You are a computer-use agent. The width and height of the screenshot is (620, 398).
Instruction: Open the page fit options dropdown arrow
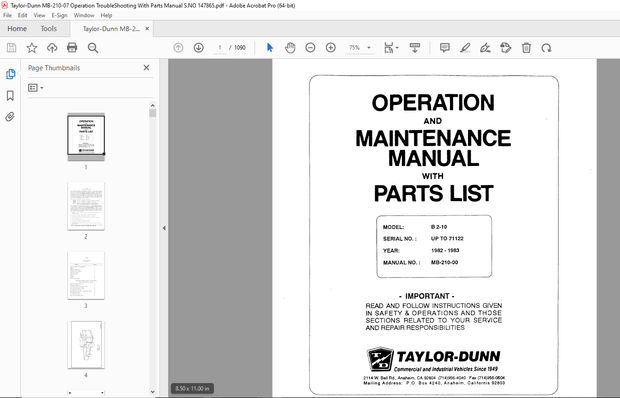(x=397, y=48)
